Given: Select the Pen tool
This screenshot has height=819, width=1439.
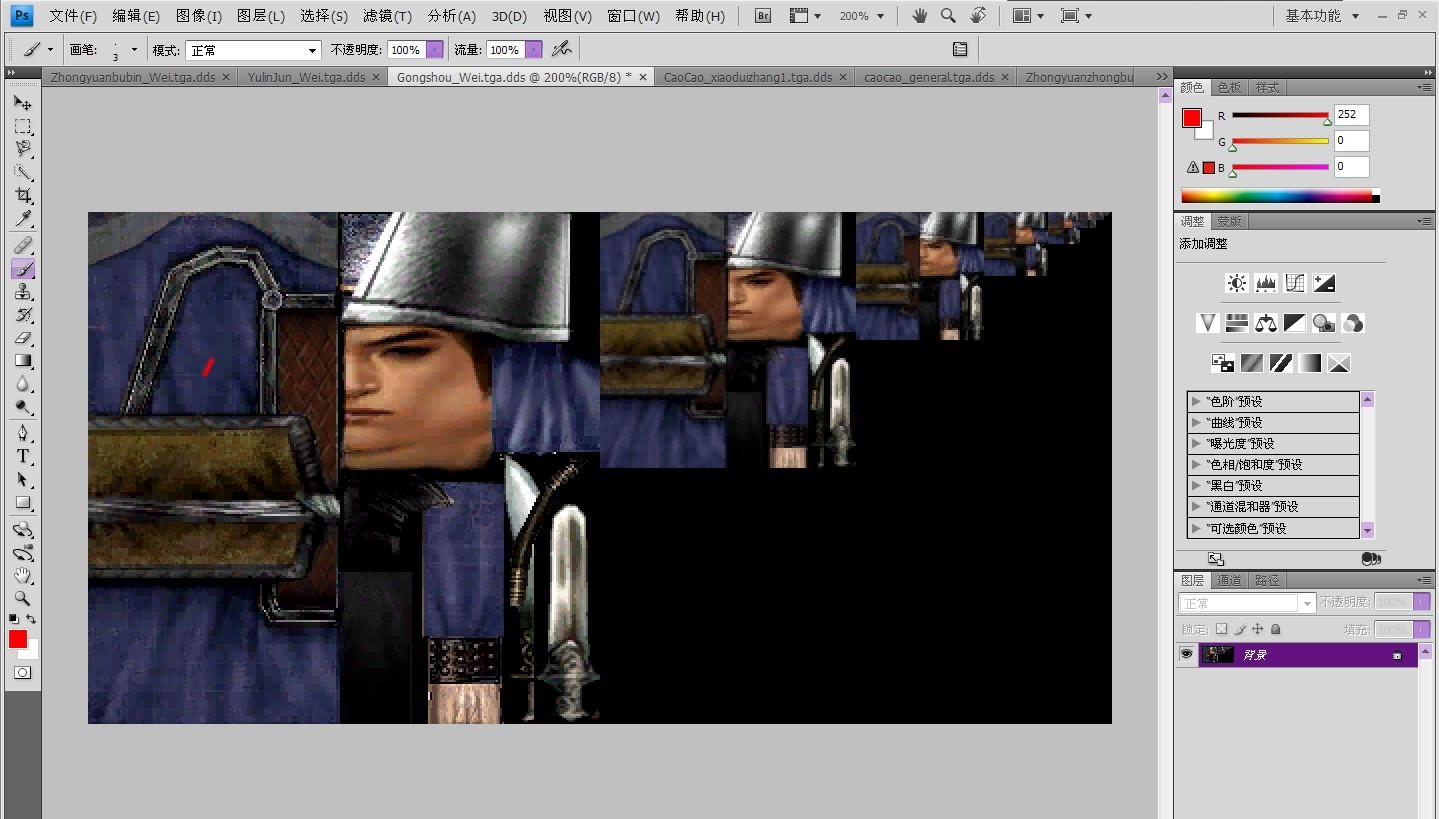Looking at the screenshot, I should click(22, 433).
